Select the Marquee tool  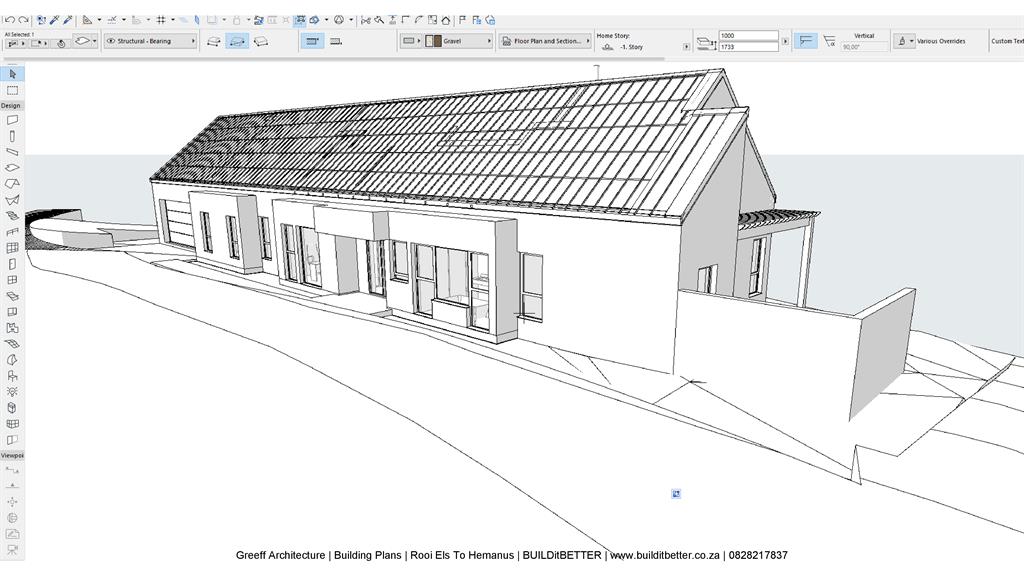coord(12,90)
